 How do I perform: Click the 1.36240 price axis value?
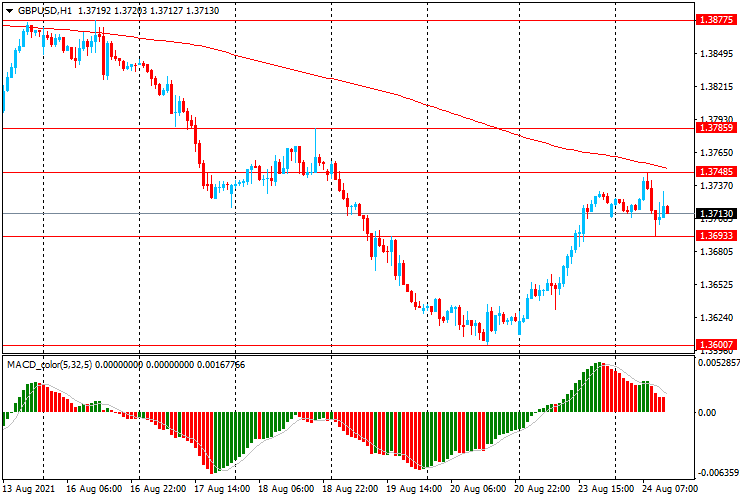[717, 318]
